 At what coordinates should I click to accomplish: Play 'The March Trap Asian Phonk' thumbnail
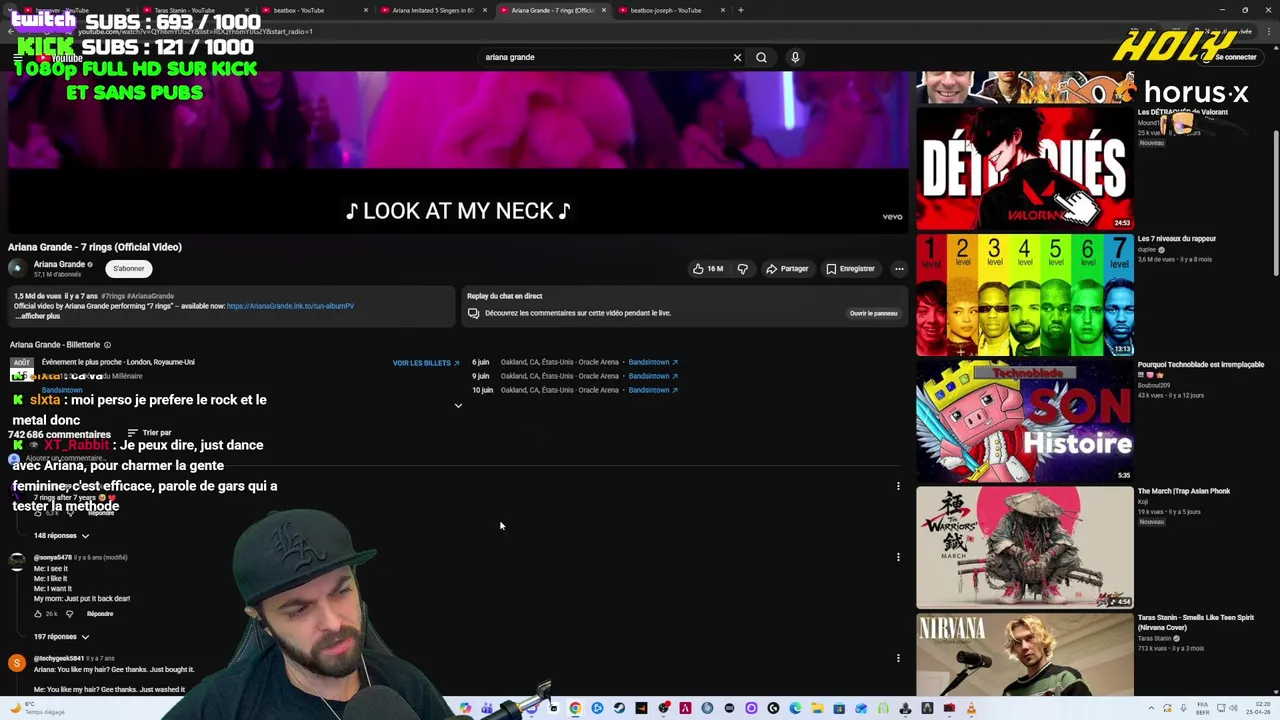(x=1025, y=547)
